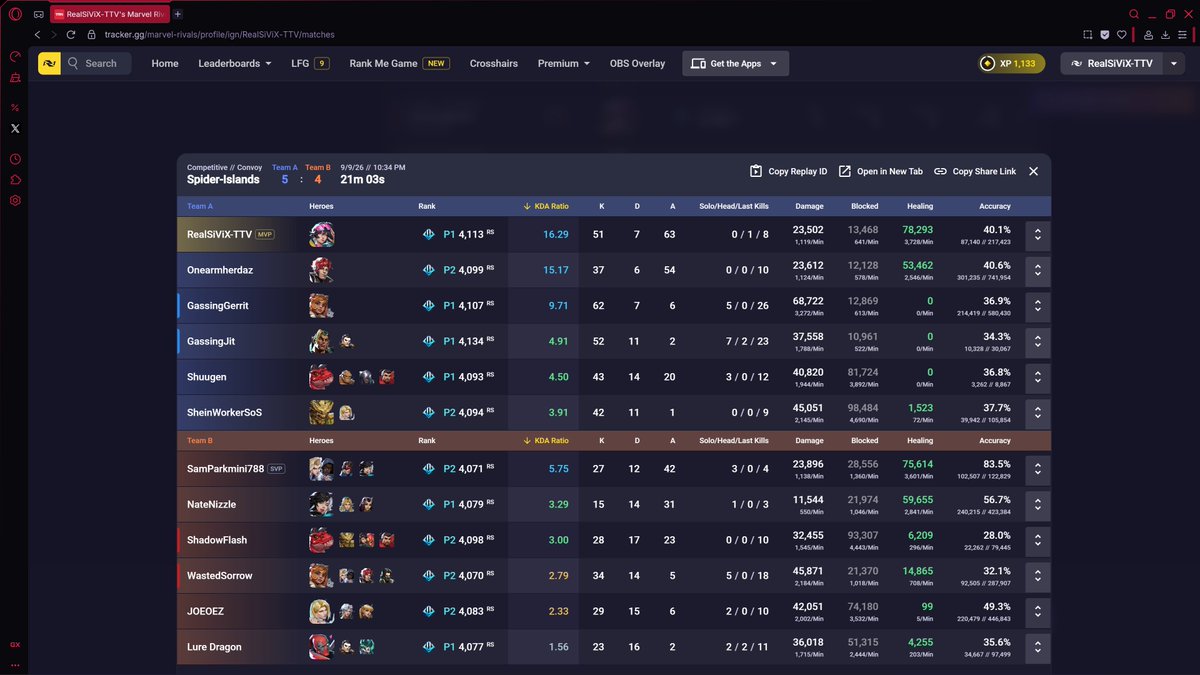The image size is (1200, 675).
Task: Open browser sidebar settings gear
Action: coord(15,201)
